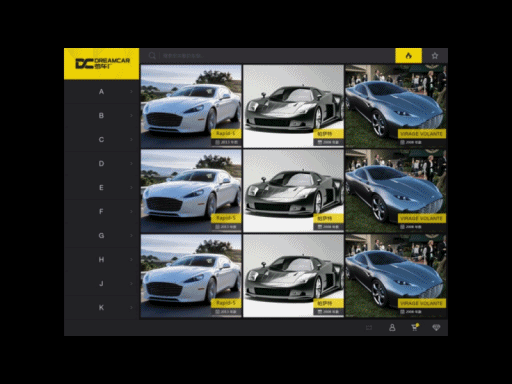The width and height of the screenshot is (512, 384).
Task: Open the black supercar in second row
Action: click(293, 191)
